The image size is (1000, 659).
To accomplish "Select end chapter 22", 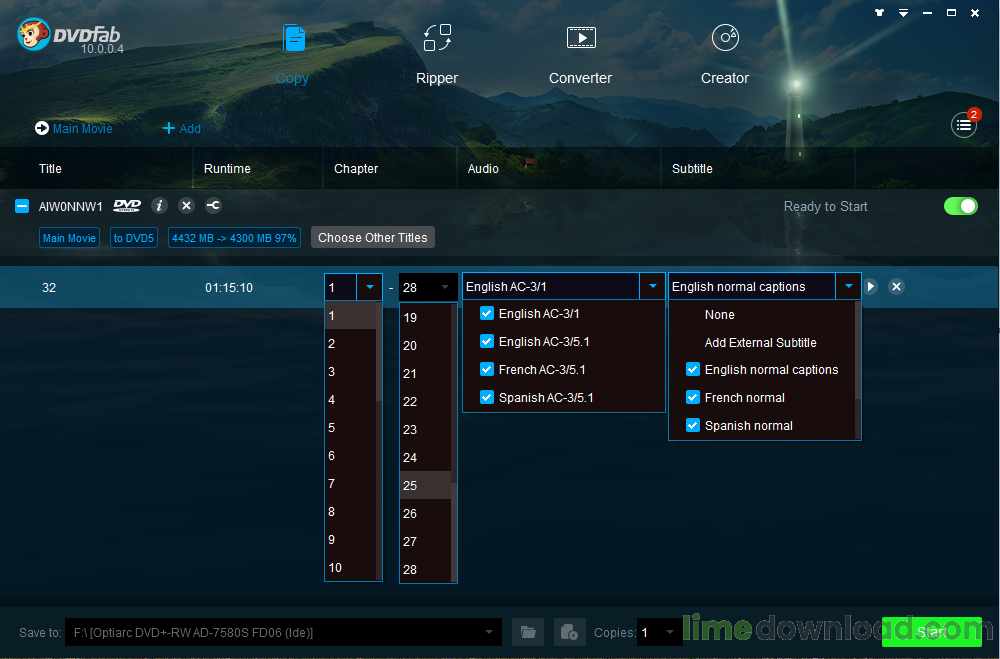I will pyautogui.click(x=425, y=401).
